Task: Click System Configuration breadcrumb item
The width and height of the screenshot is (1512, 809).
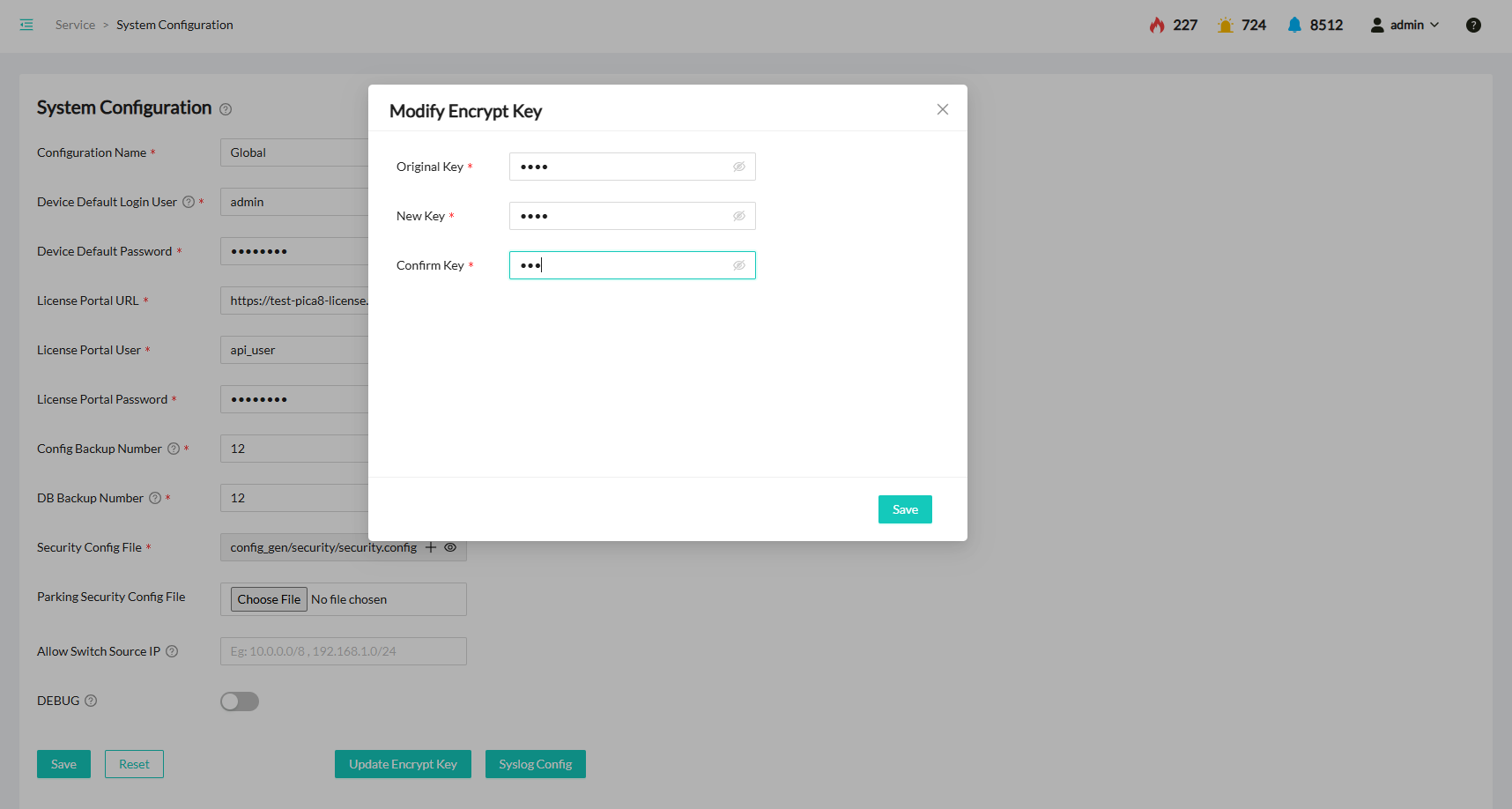Action: 174,25
